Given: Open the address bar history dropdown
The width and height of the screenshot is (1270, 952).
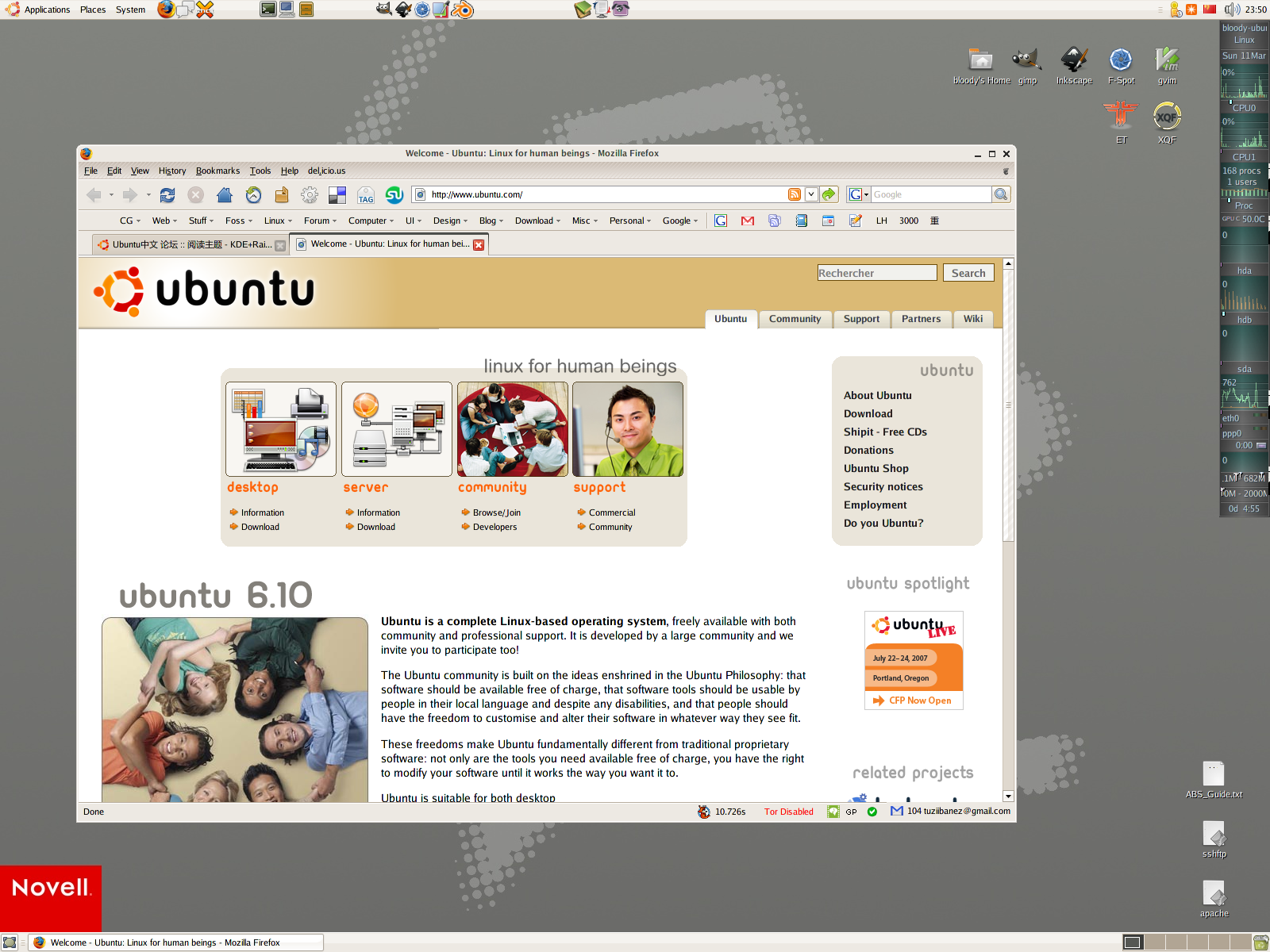Looking at the screenshot, I should click(811, 194).
